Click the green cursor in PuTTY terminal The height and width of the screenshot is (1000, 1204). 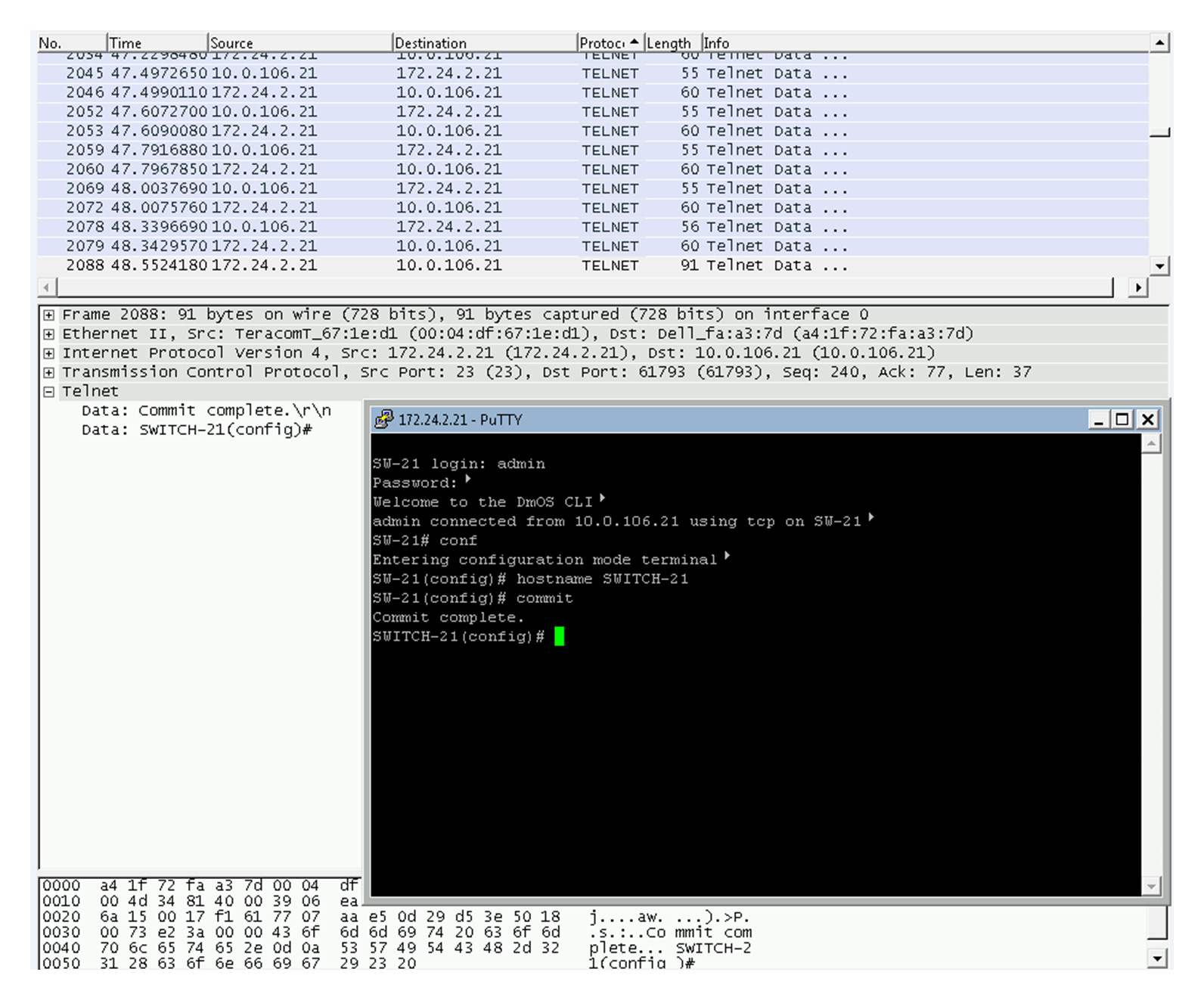559,636
